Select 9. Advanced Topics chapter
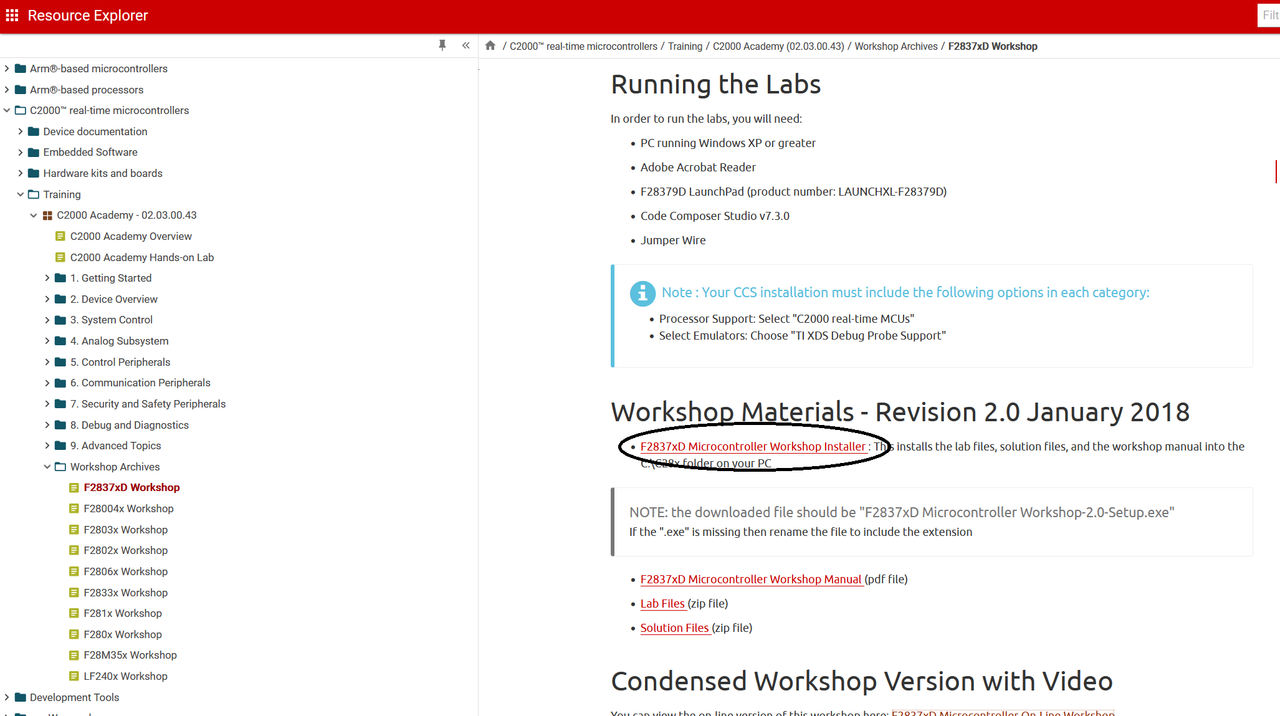This screenshot has width=1280, height=716. (115, 446)
